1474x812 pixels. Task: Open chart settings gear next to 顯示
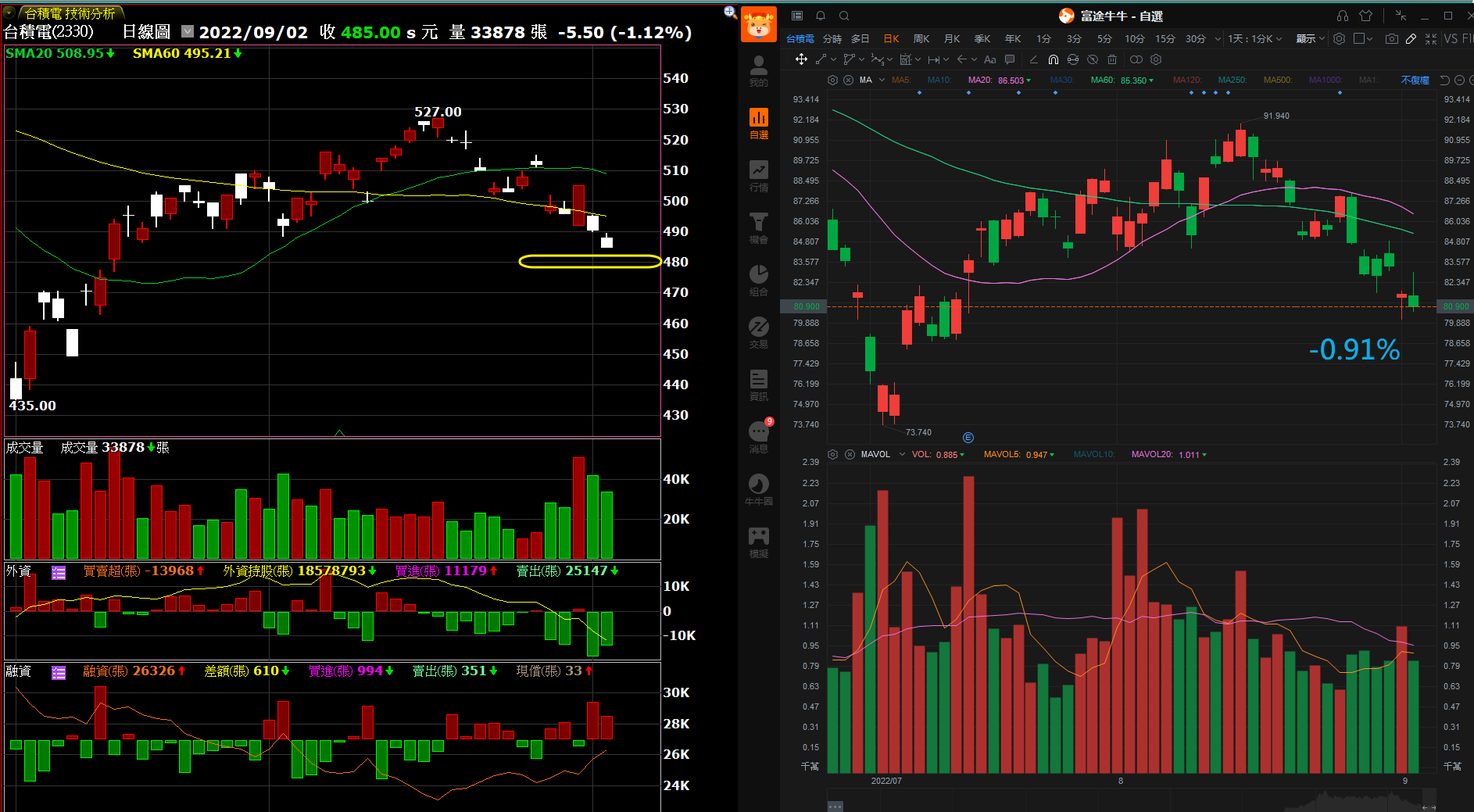point(1339,38)
